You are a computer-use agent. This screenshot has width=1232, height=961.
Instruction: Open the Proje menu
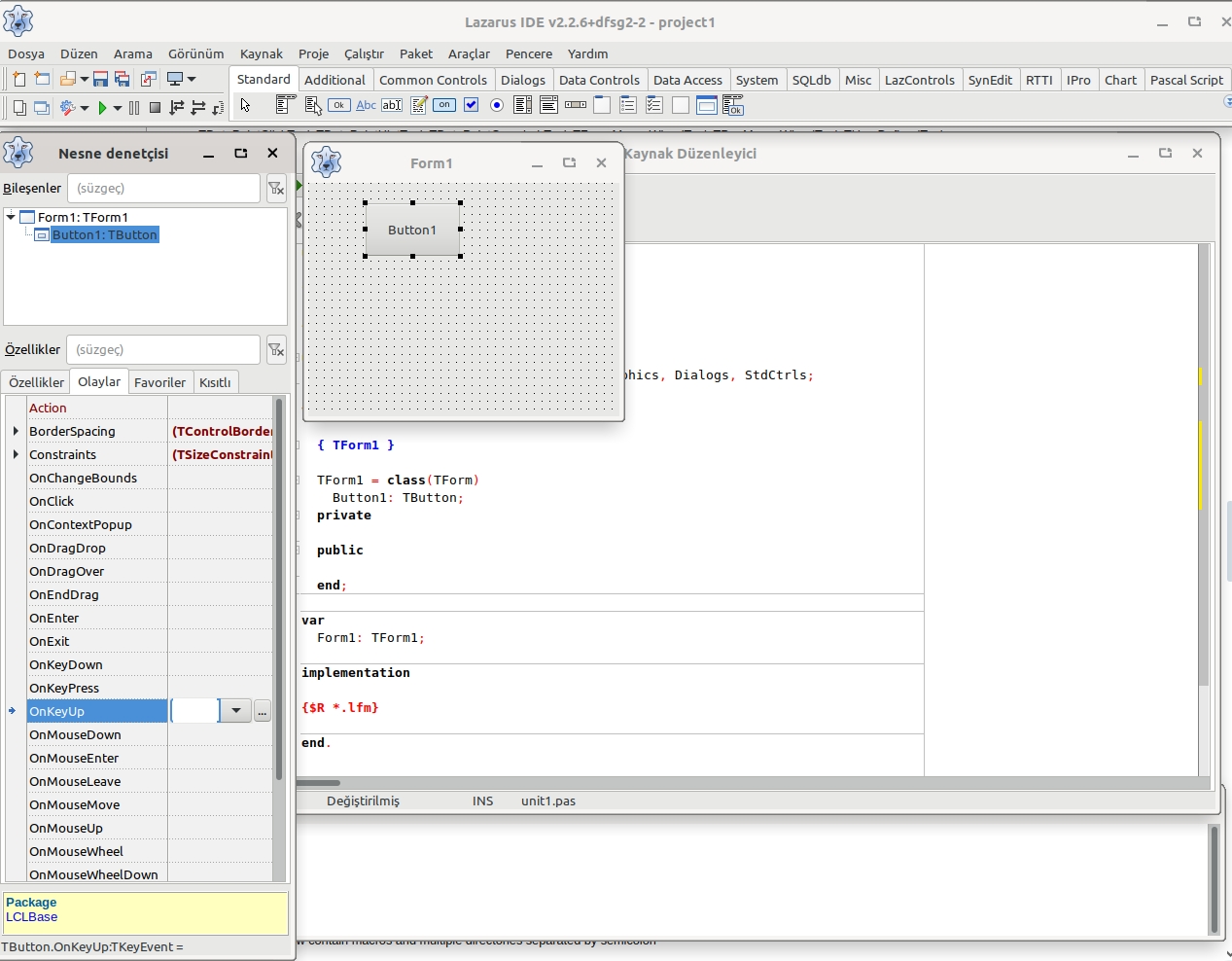coord(313,53)
